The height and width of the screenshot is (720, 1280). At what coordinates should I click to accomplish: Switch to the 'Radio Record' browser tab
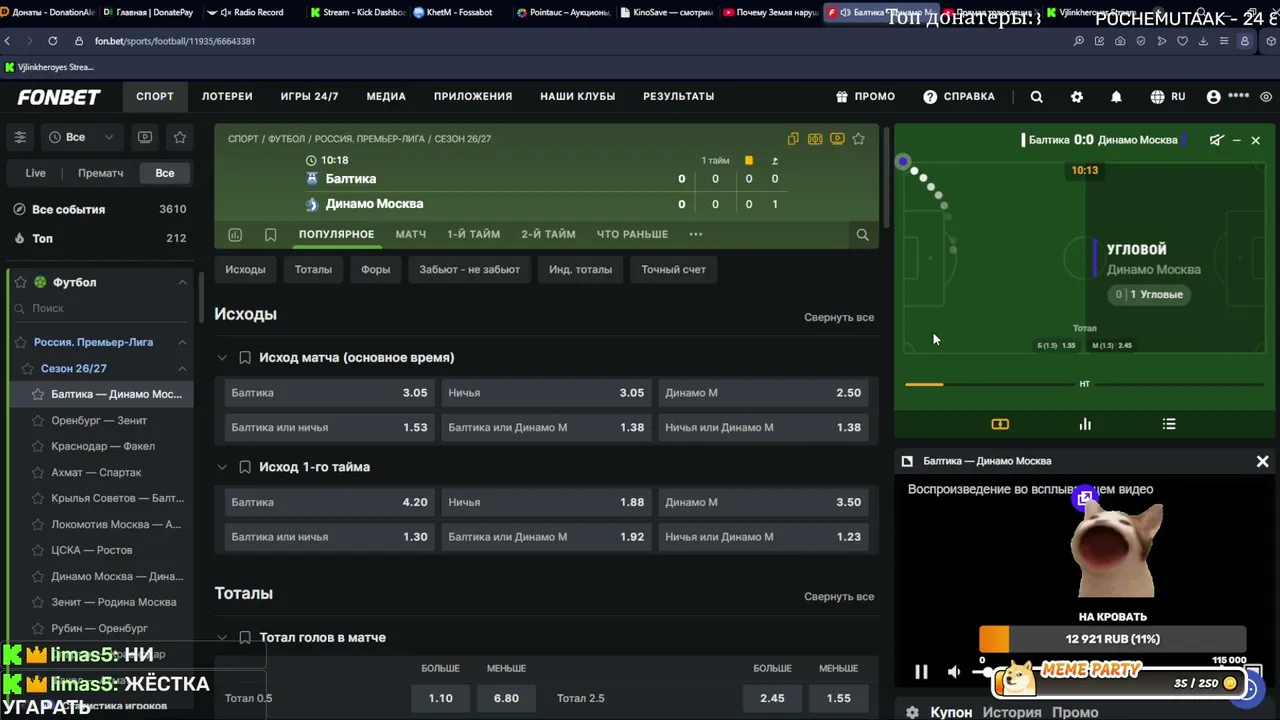click(x=252, y=12)
